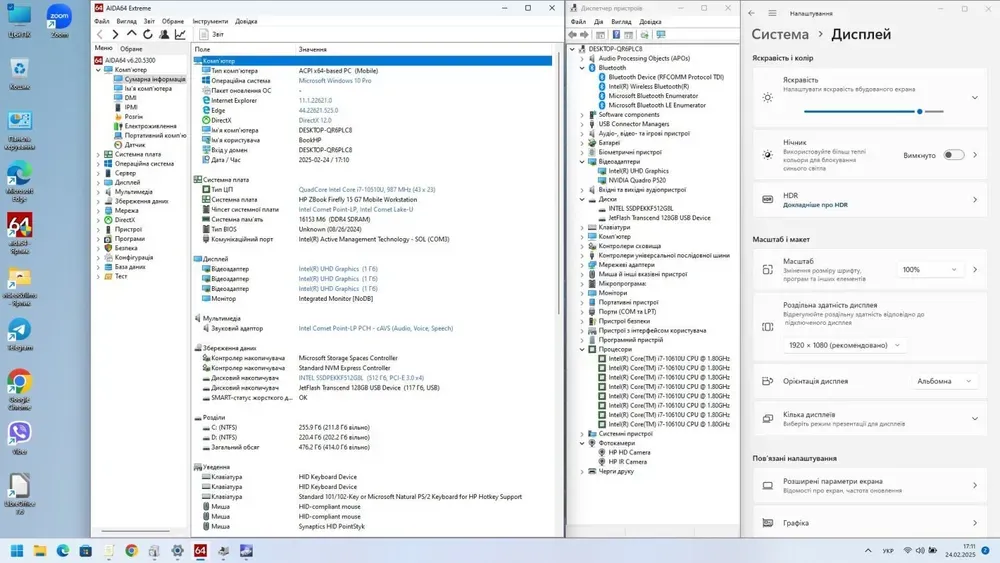Click the AIDA64 back arrow icon
The image size is (1000, 563).
(x=100, y=34)
